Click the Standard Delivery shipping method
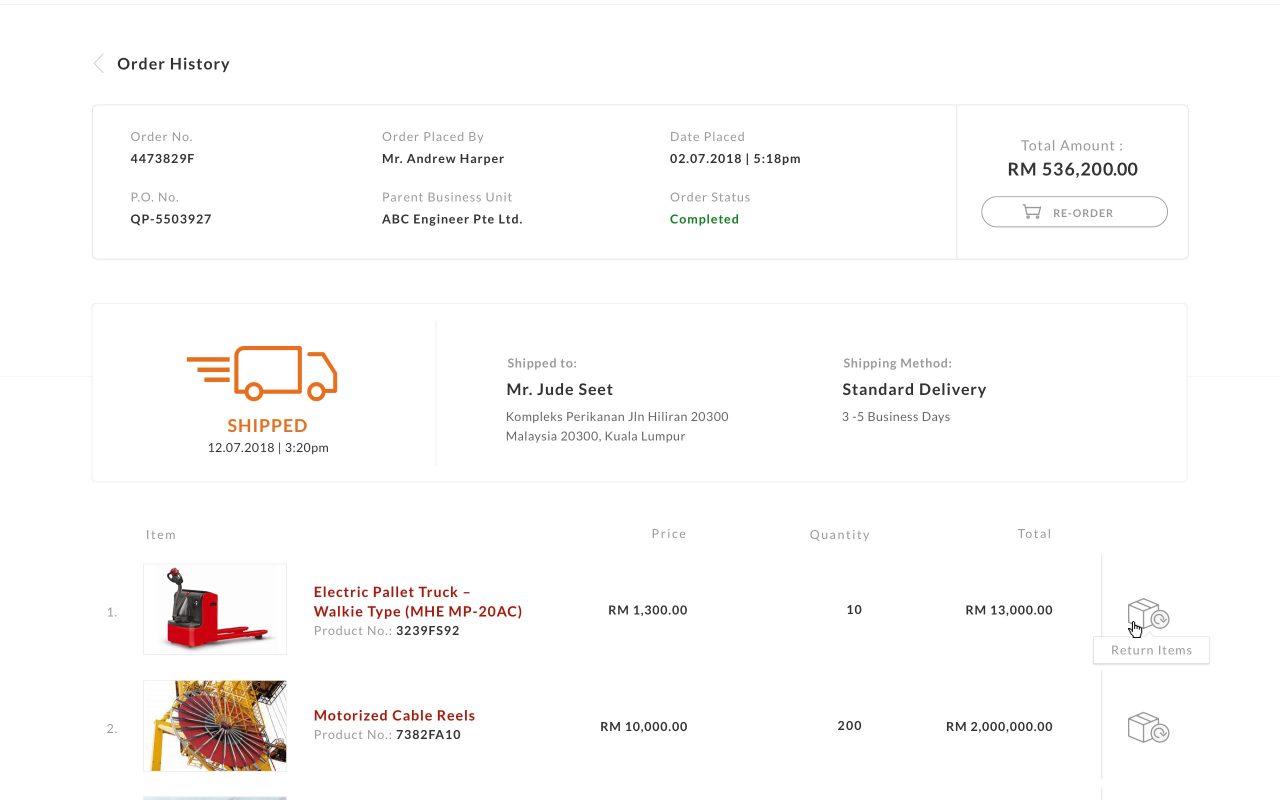 914,389
